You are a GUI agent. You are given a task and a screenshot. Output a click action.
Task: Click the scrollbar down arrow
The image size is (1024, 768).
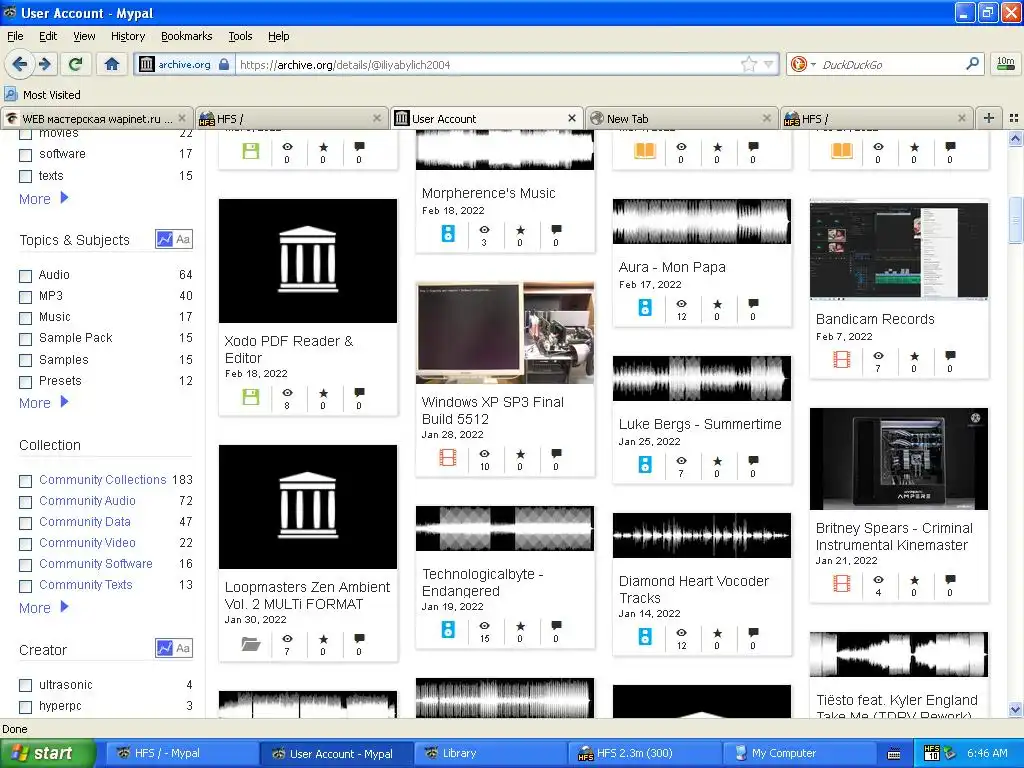click(x=1016, y=709)
